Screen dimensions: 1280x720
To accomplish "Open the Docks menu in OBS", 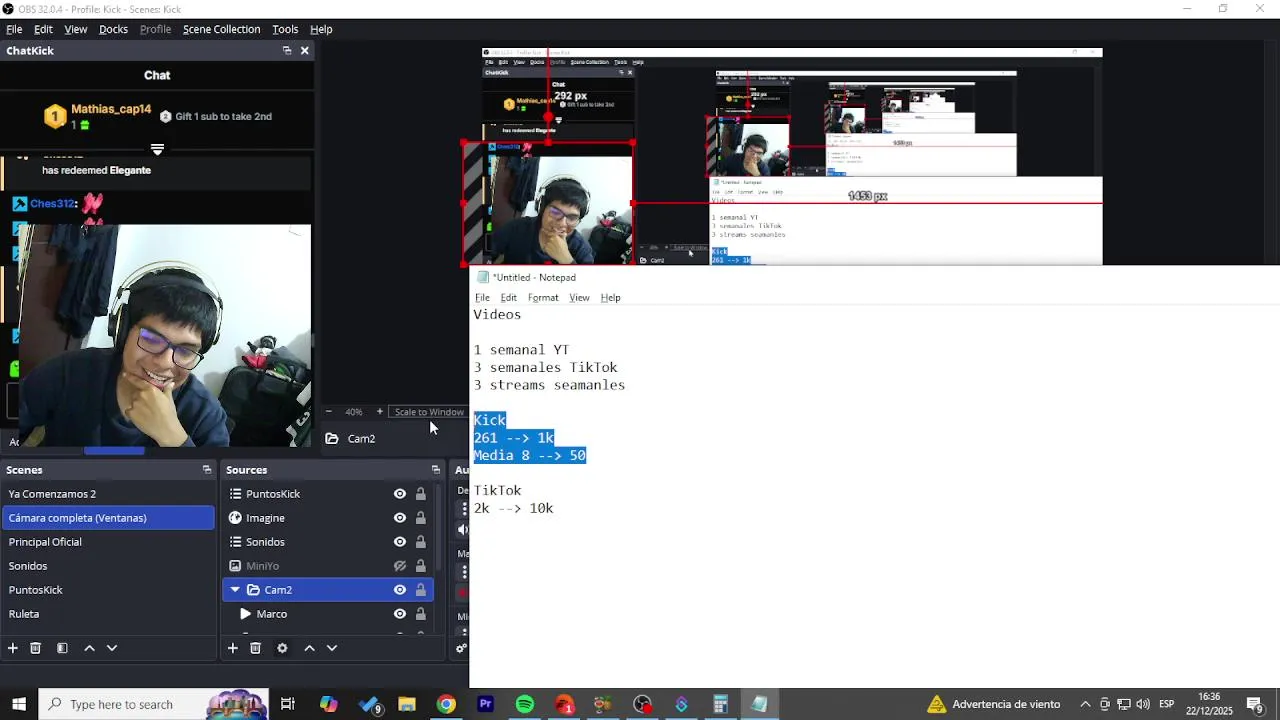I will pyautogui.click(x=113, y=29).
